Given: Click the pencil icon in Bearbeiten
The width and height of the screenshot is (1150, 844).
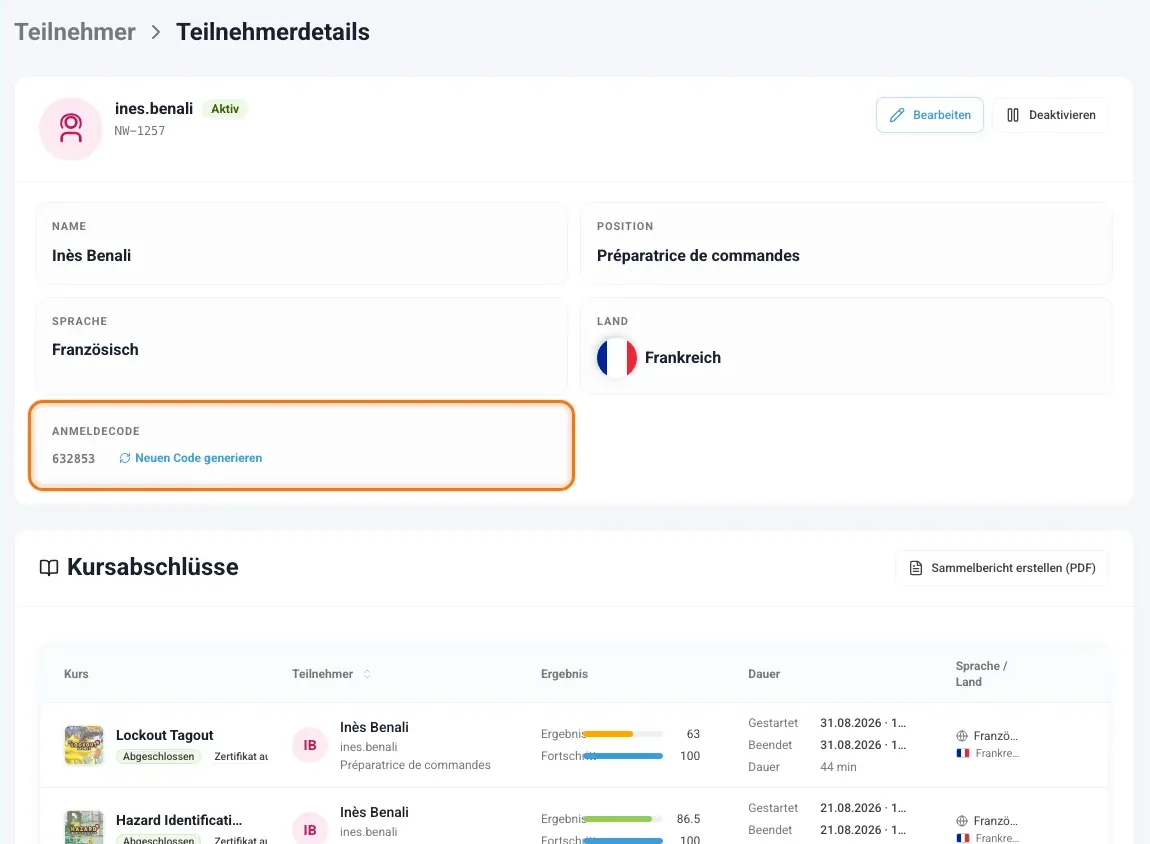Looking at the screenshot, I should coord(897,115).
